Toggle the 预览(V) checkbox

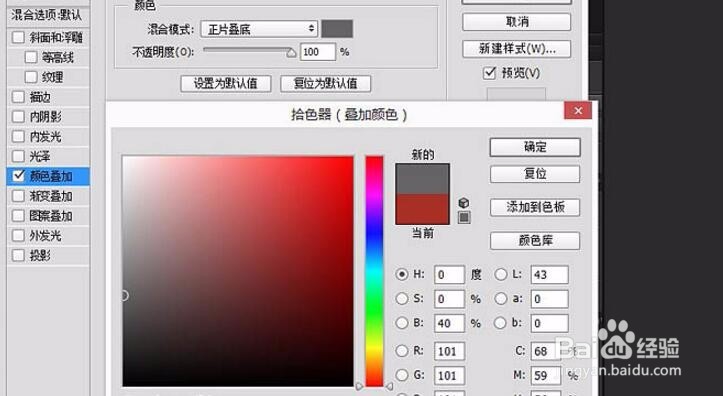pyautogui.click(x=489, y=73)
